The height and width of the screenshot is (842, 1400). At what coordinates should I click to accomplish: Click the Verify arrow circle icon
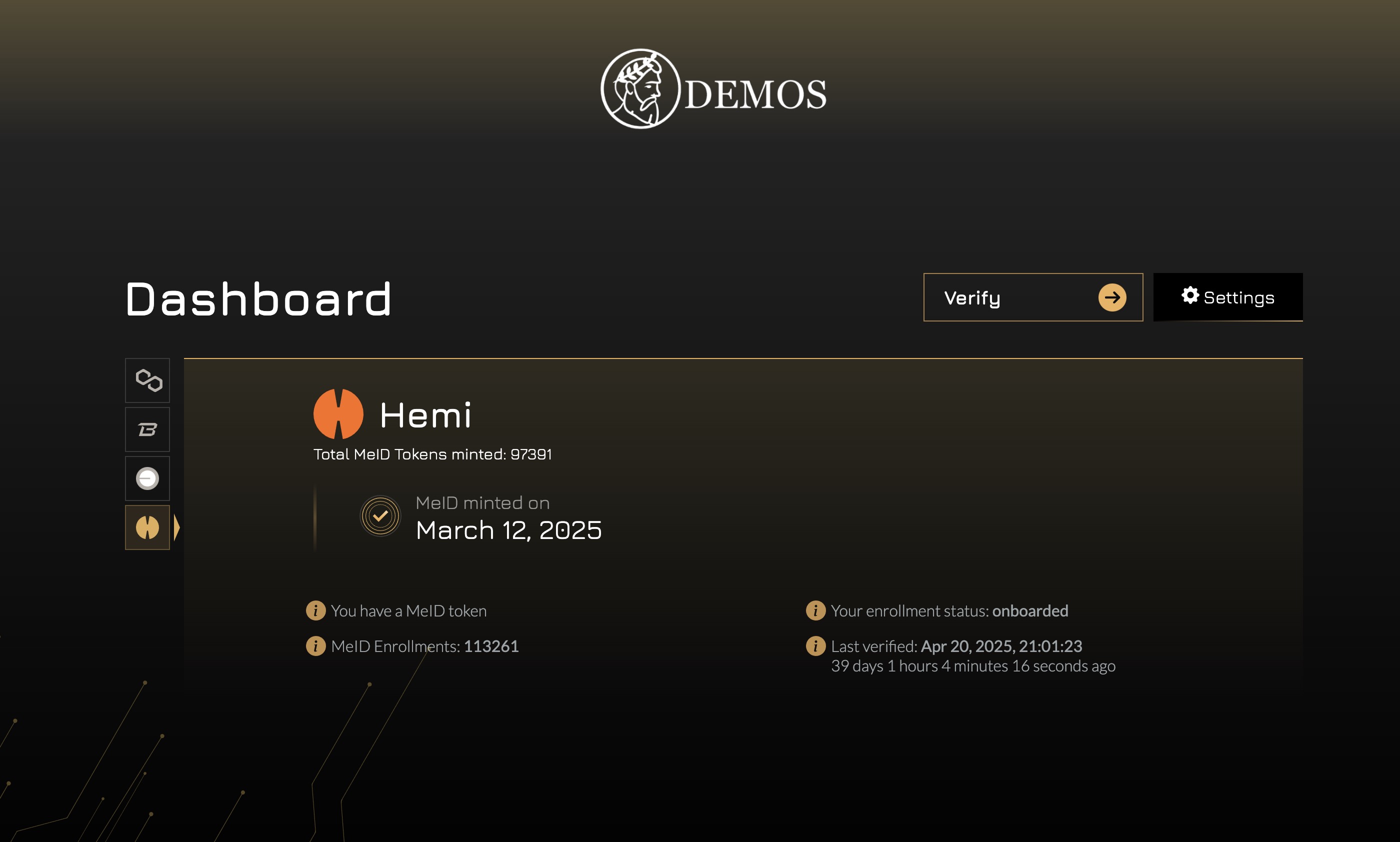(1112, 297)
